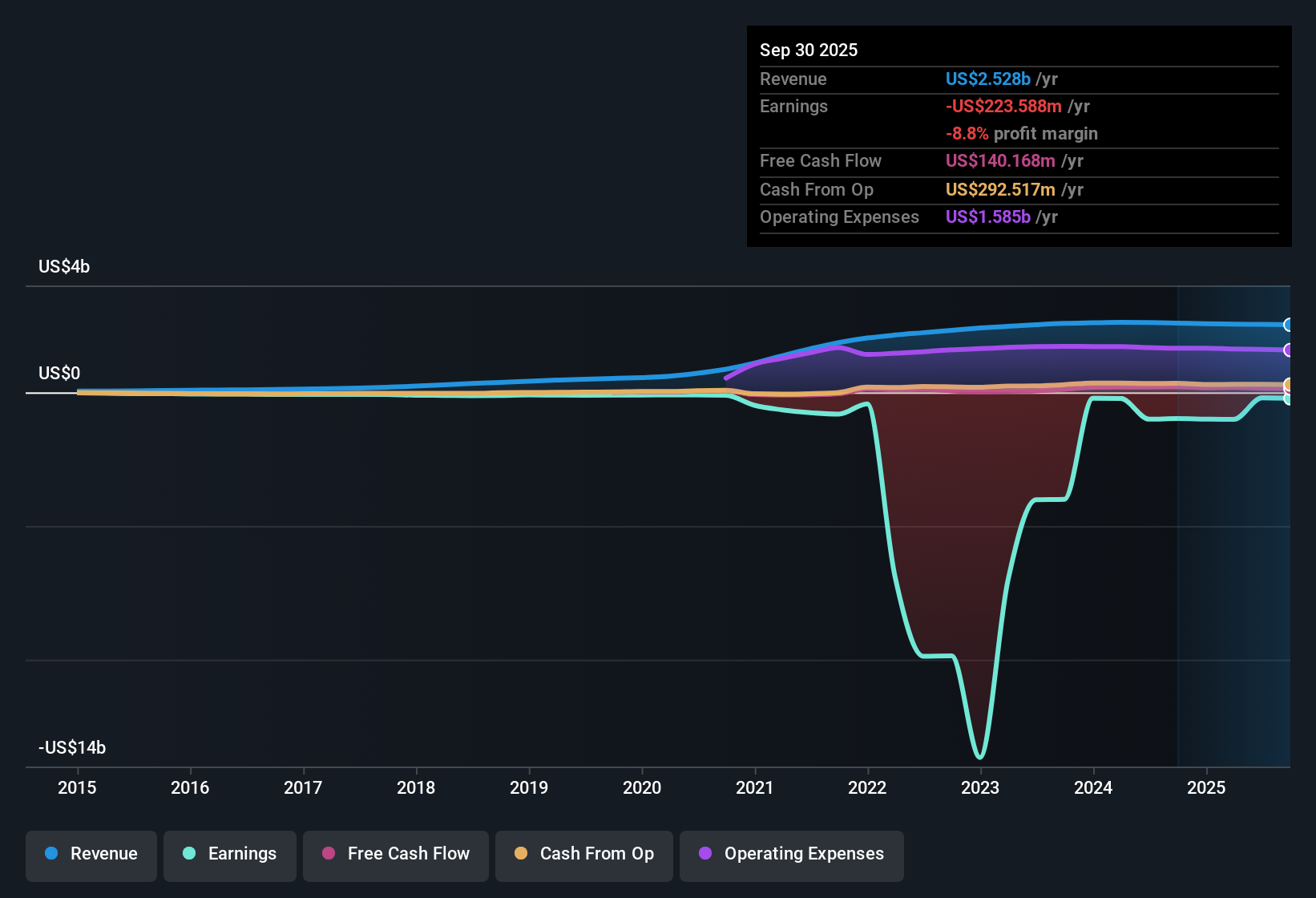The image size is (1316, 898).
Task: Click the purple Operating Expenses legend dot
Action: click(x=705, y=854)
